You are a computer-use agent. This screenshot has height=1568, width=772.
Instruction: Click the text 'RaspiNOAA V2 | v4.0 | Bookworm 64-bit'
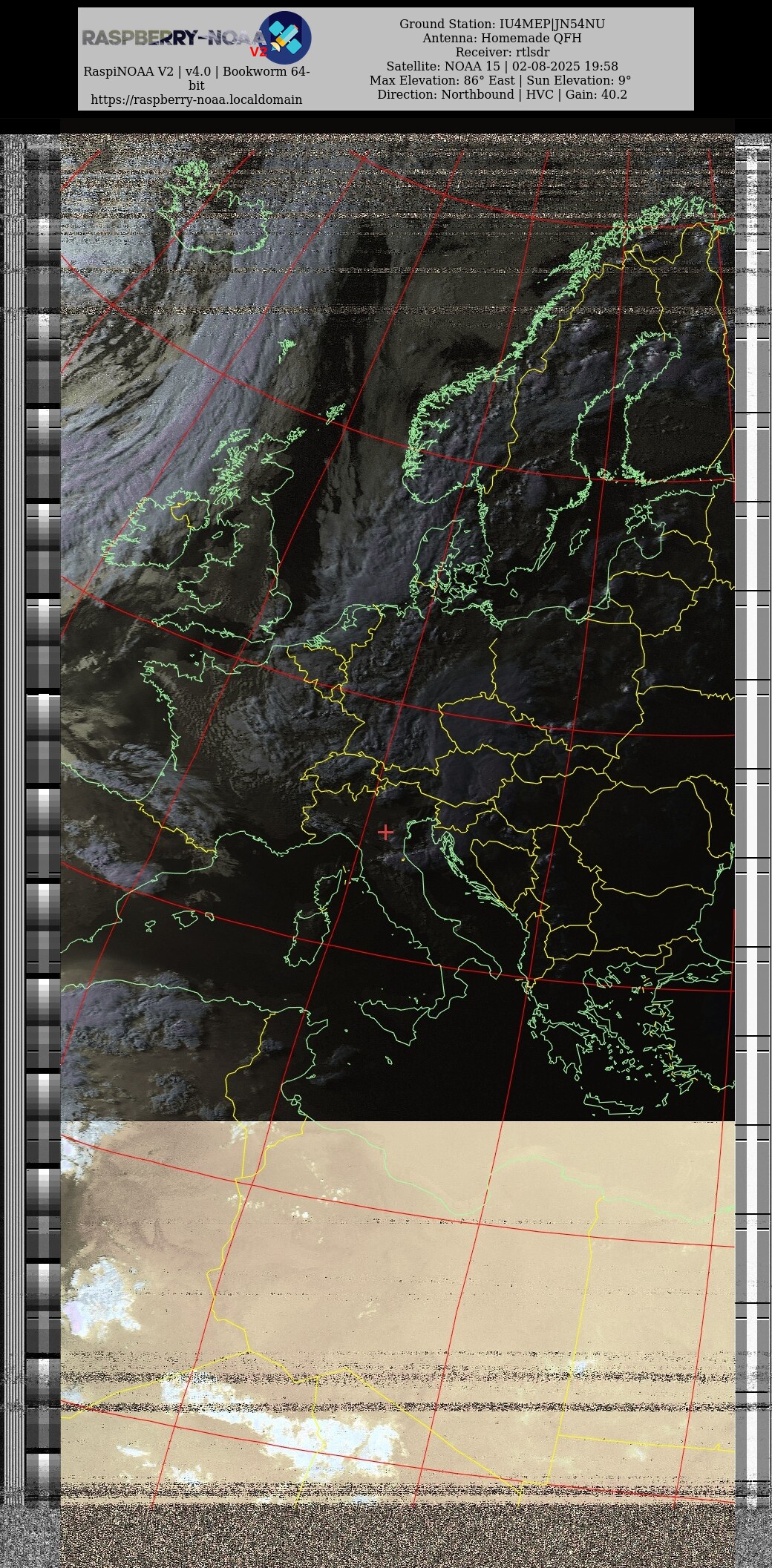click(x=197, y=79)
